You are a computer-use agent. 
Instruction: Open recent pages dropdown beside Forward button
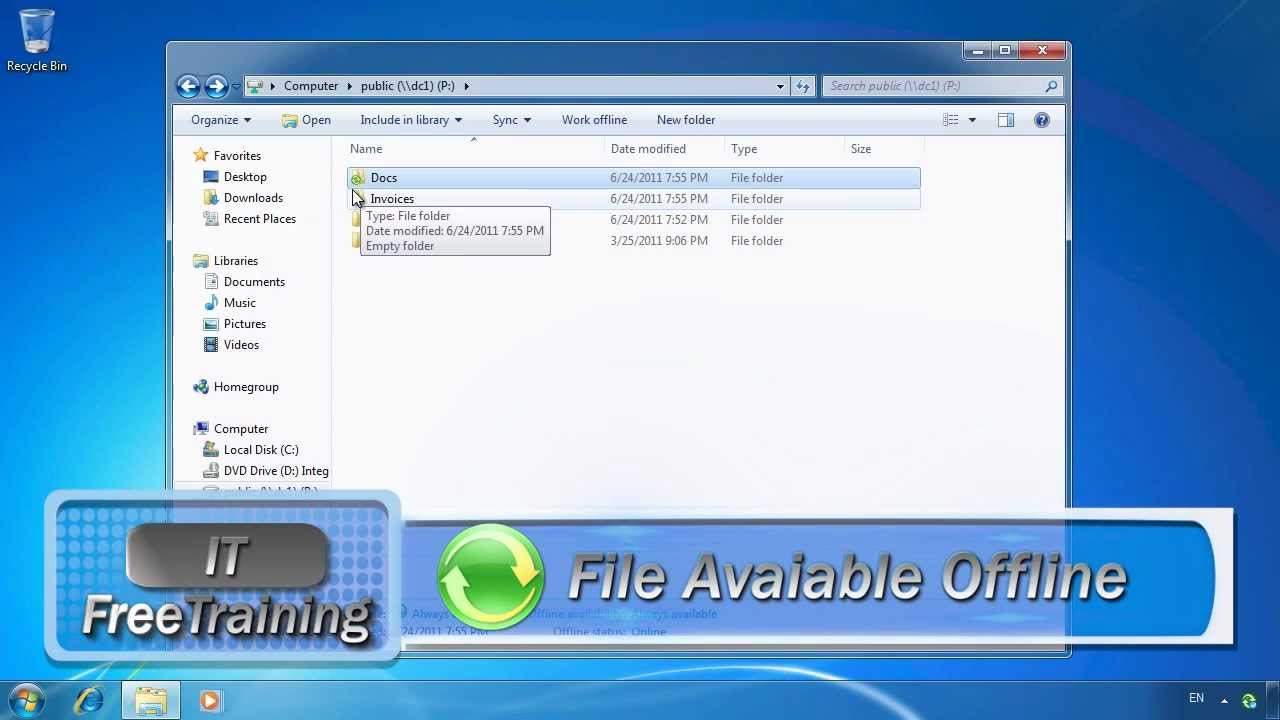[x=236, y=87]
